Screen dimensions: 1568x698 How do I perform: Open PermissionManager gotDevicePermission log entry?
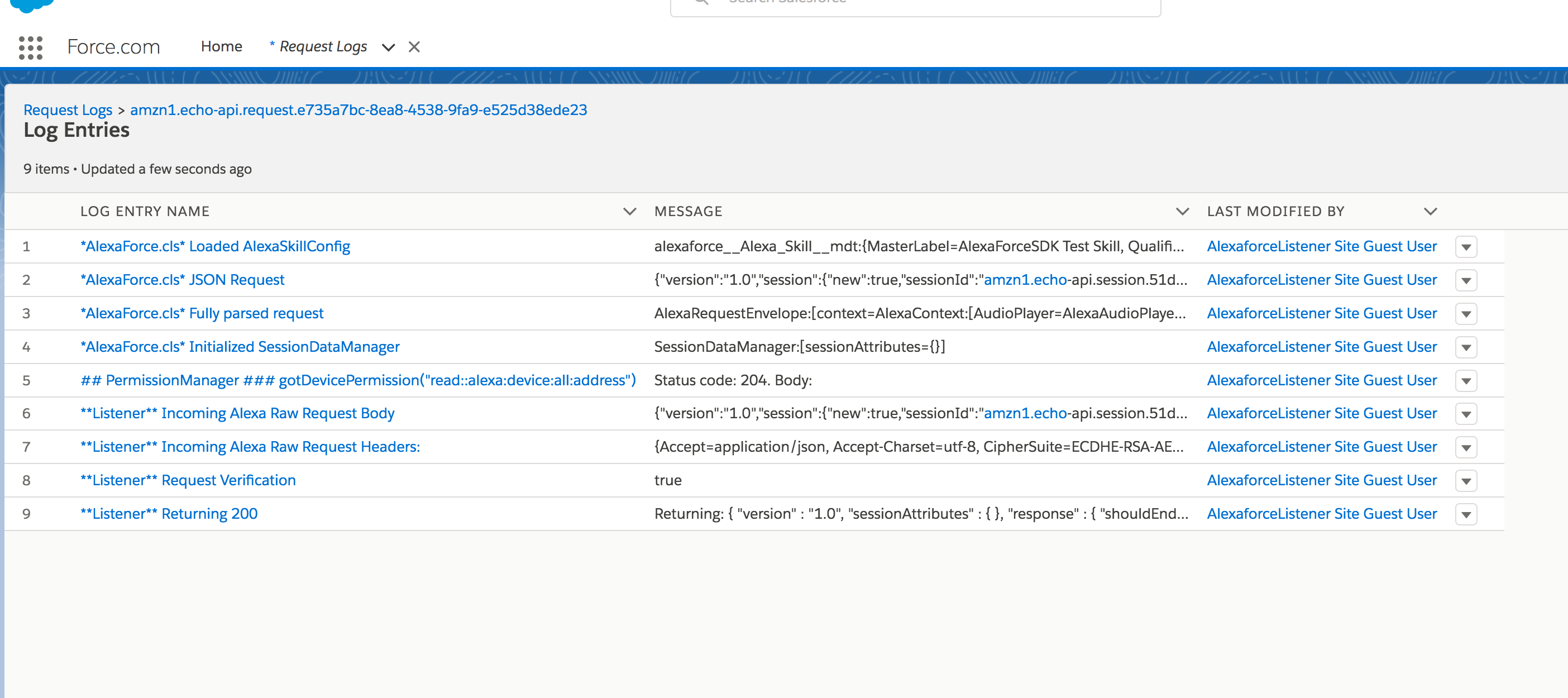[358, 380]
